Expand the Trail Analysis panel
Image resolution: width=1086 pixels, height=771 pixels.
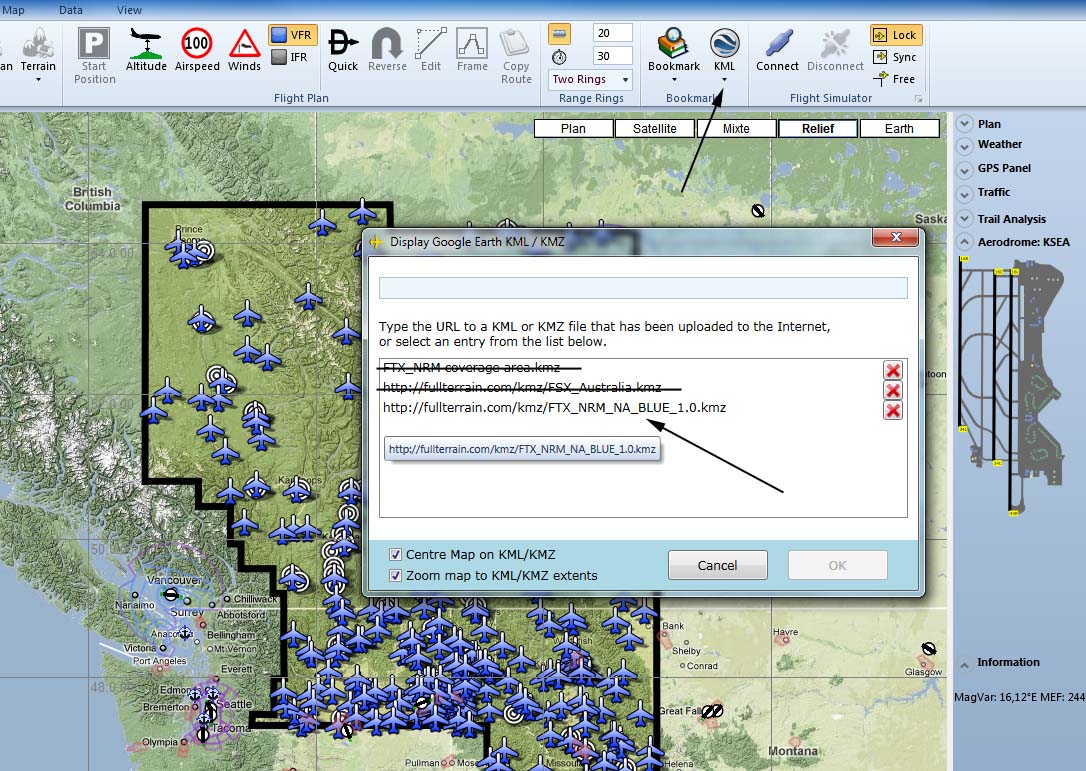pos(964,218)
